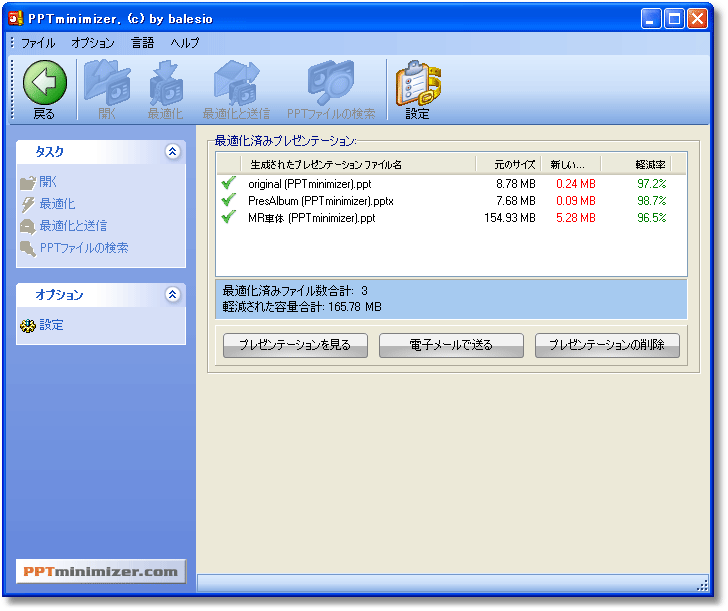
Task: Open the ヘルプ menu
Action: pos(185,43)
